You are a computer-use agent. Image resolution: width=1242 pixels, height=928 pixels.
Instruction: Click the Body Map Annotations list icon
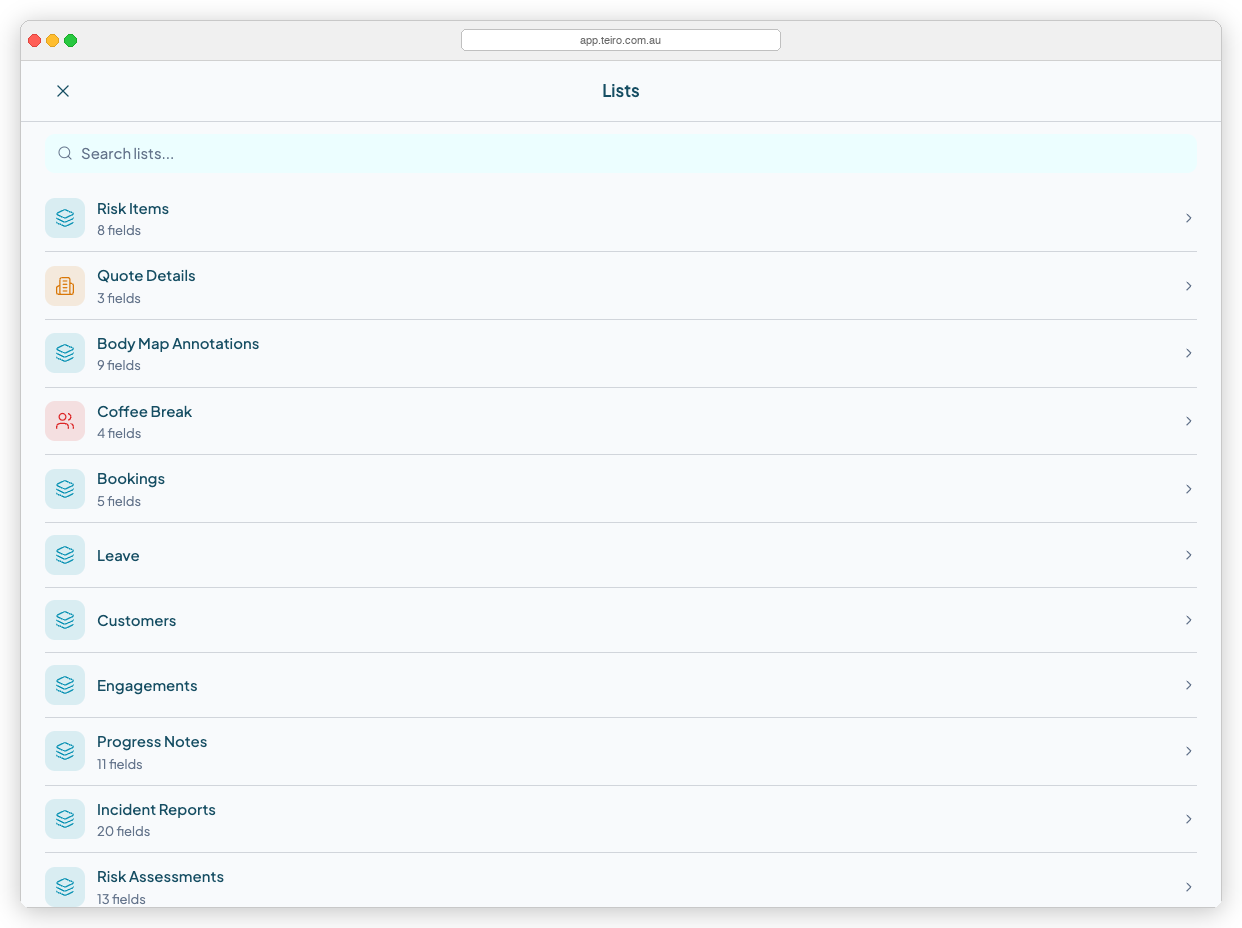click(x=64, y=352)
